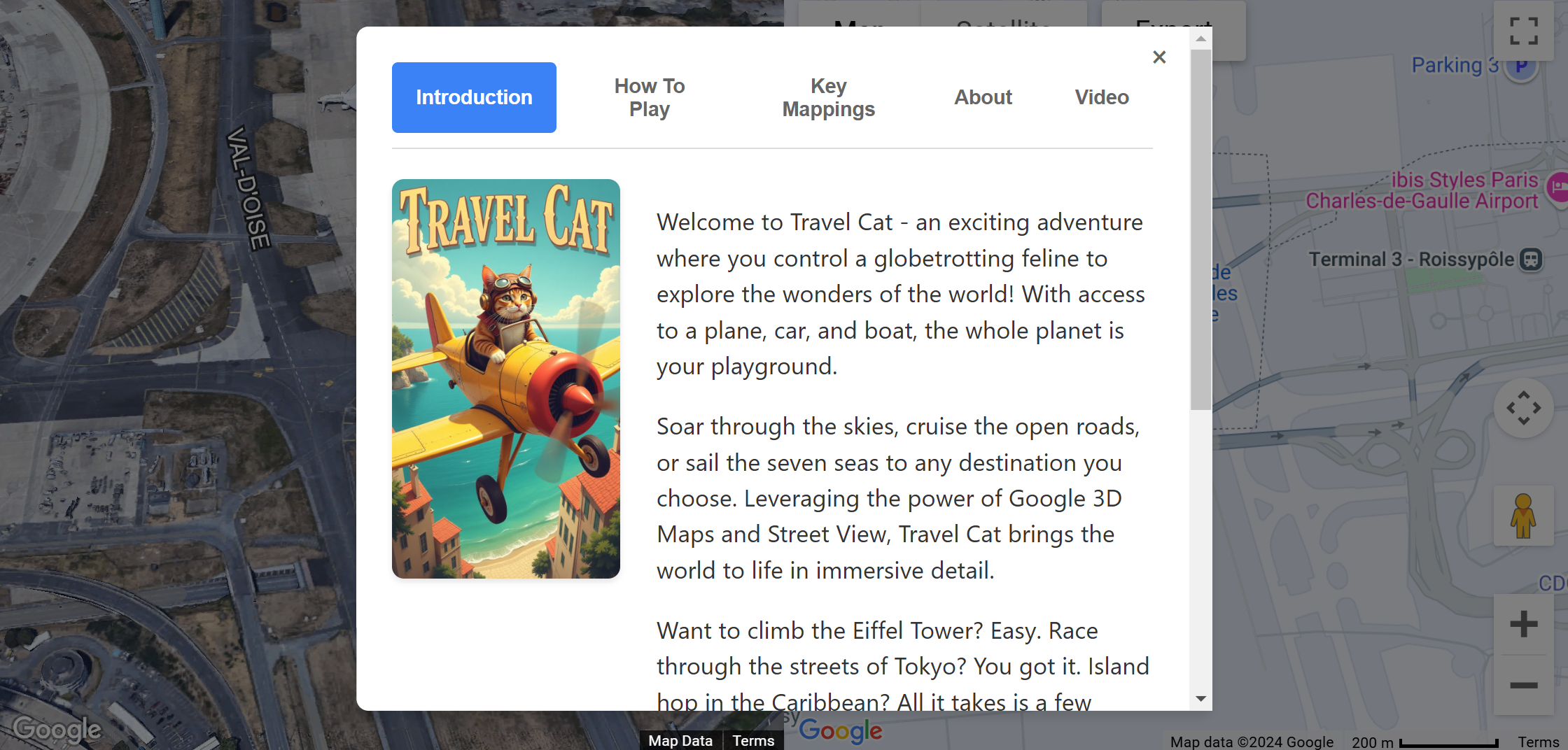The image size is (1568, 750).
Task: Zoom in with the plus button
Action: tap(1523, 624)
